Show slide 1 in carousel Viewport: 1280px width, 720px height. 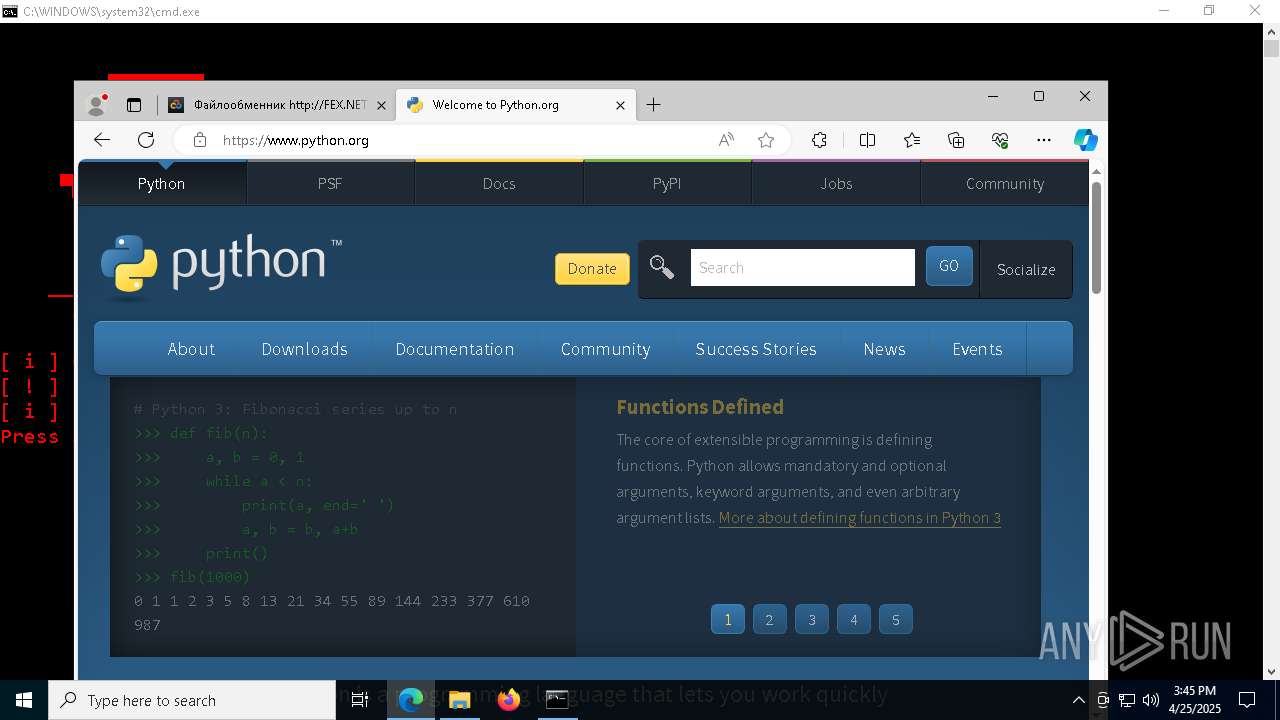point(727,619)
